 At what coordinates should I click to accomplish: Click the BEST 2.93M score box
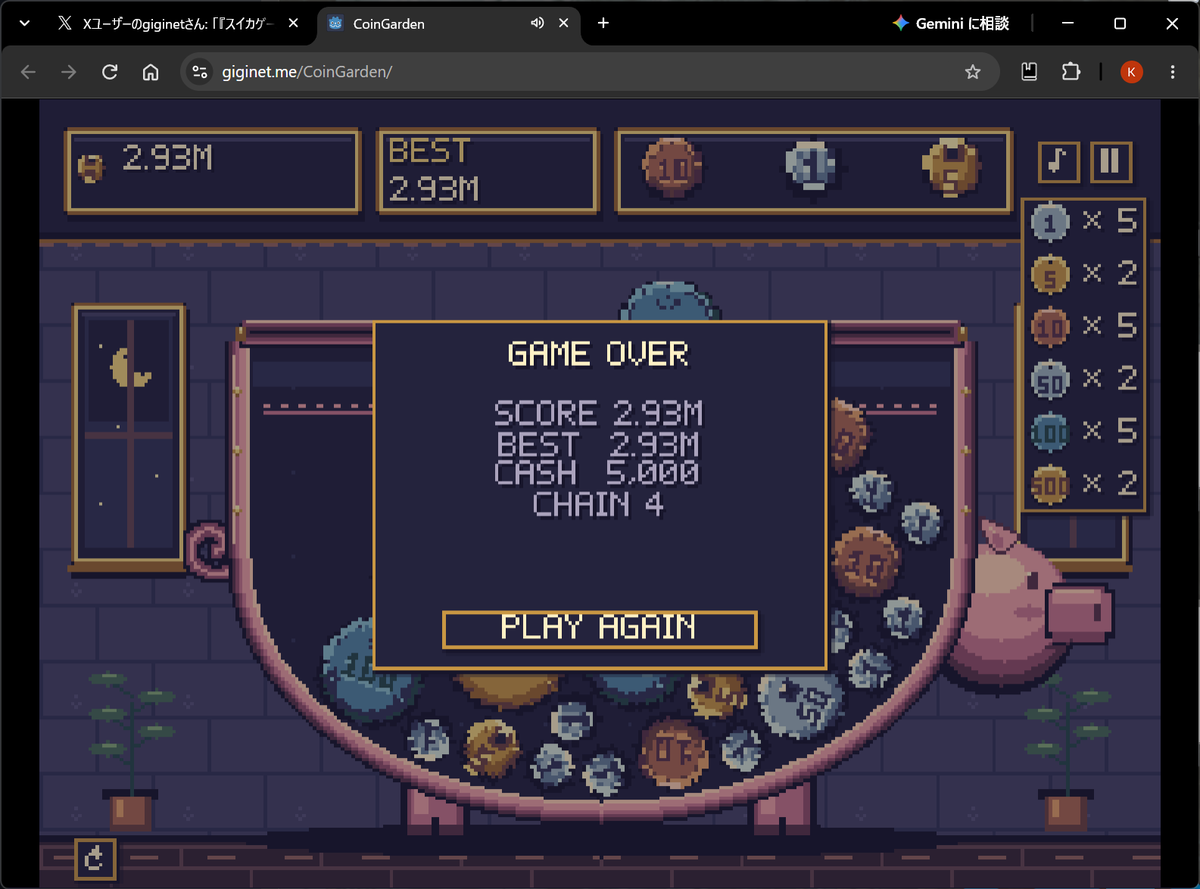point(488,171)
